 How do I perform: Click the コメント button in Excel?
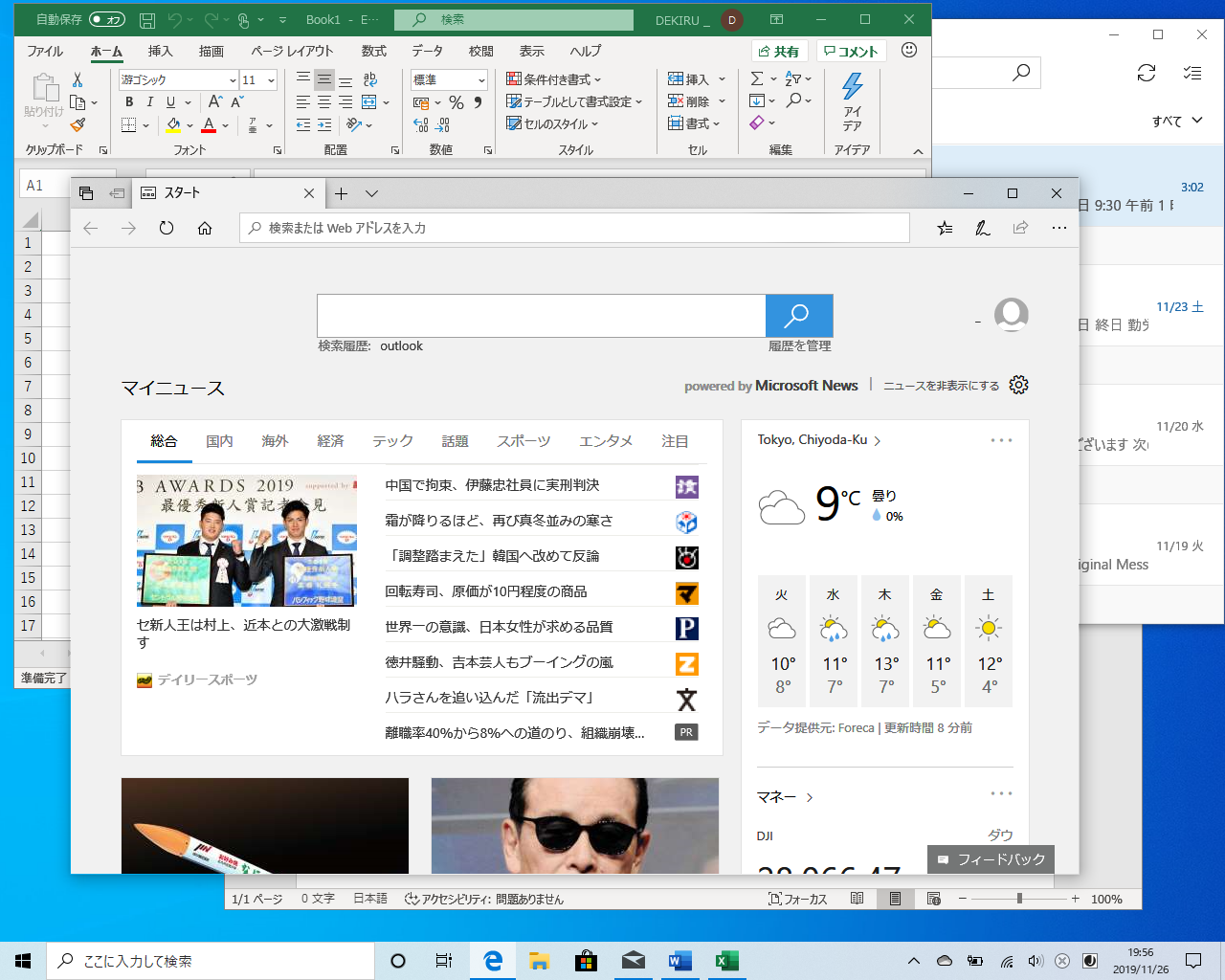tap(851, 52)
